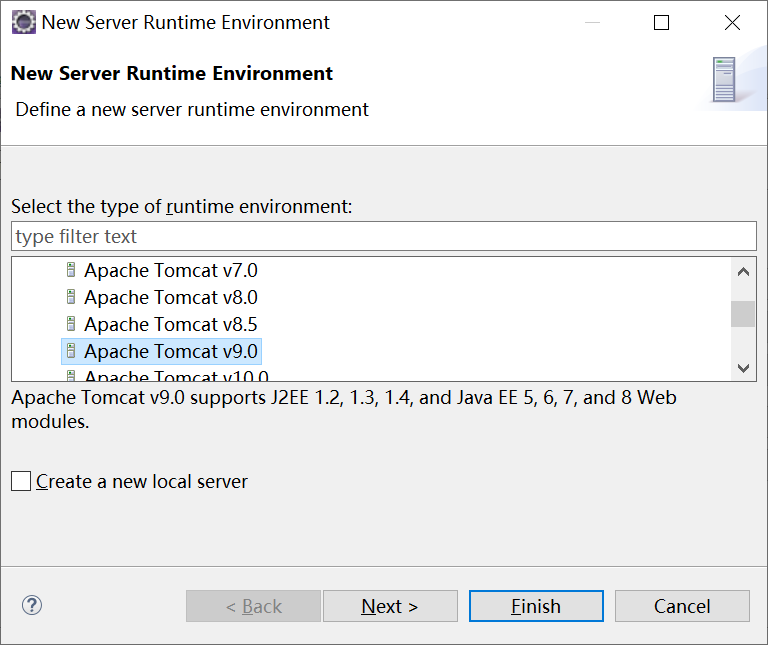Select Apache Tomcat v8.5 in the list
The image size is (768, 645).
170,324
